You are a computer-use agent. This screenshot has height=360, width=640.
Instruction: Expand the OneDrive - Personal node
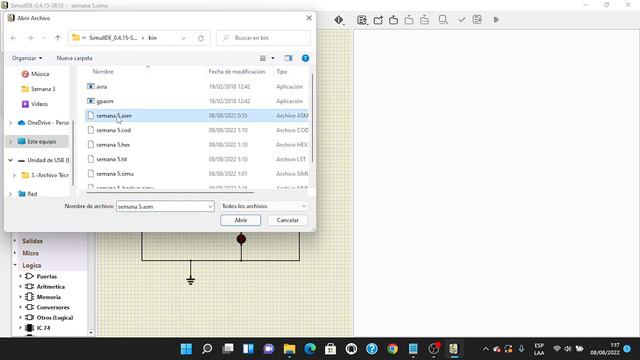click(11, 123)
